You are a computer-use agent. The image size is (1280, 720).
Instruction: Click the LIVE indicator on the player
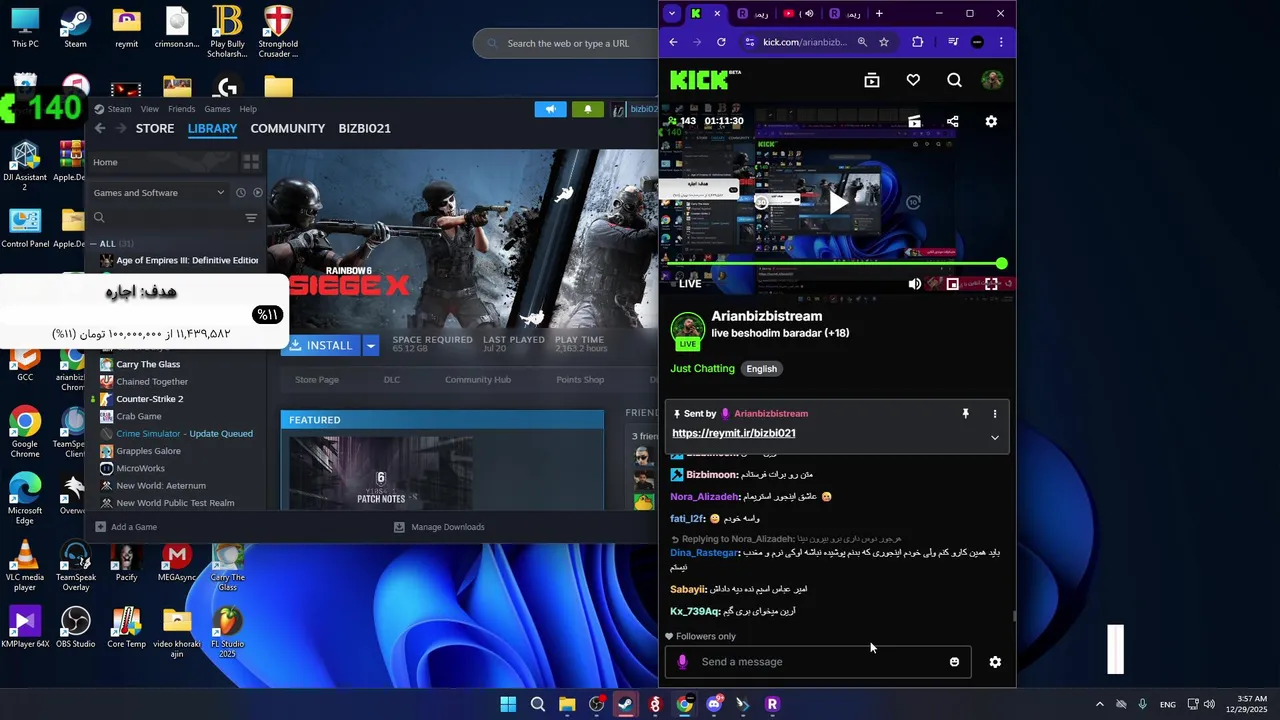(690, 284)
